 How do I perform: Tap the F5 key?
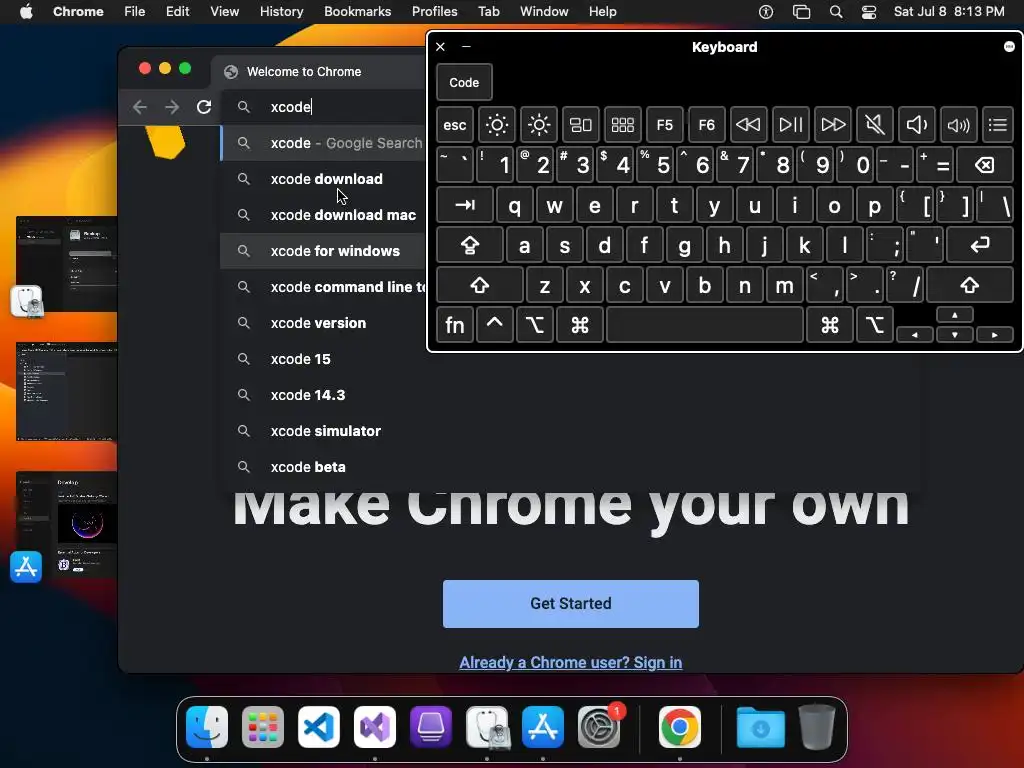click(664, 125)
